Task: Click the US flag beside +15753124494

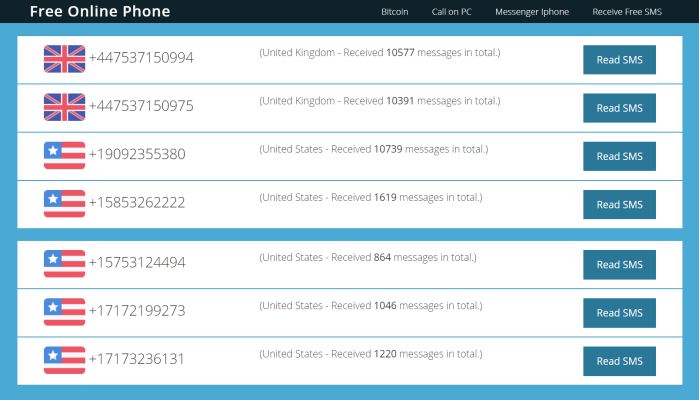Action: (64, 264)
